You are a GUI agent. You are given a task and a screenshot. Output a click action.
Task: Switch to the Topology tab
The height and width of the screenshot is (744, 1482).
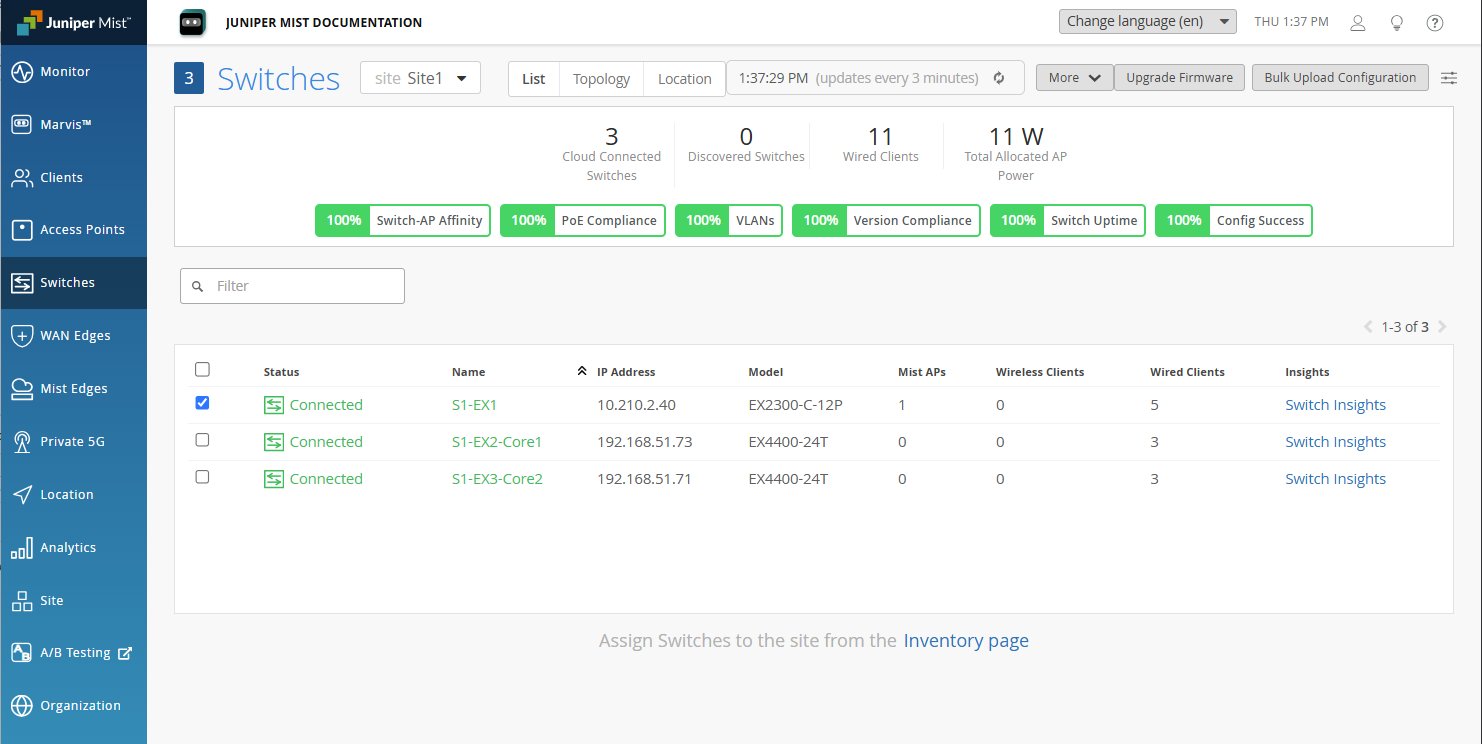601,79
